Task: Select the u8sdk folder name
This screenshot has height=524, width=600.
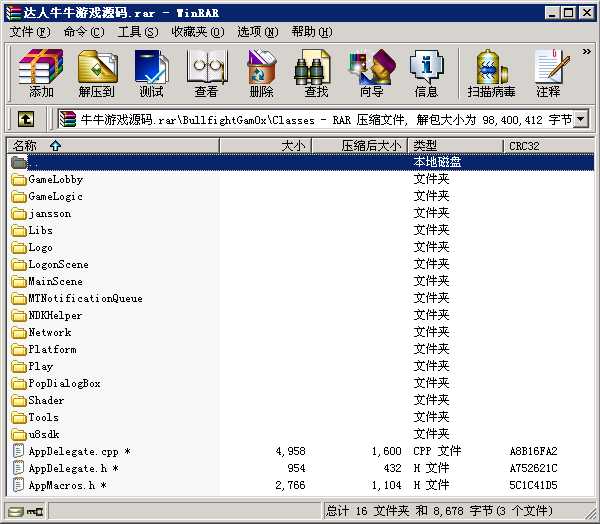Action: (x=44, y=434)
